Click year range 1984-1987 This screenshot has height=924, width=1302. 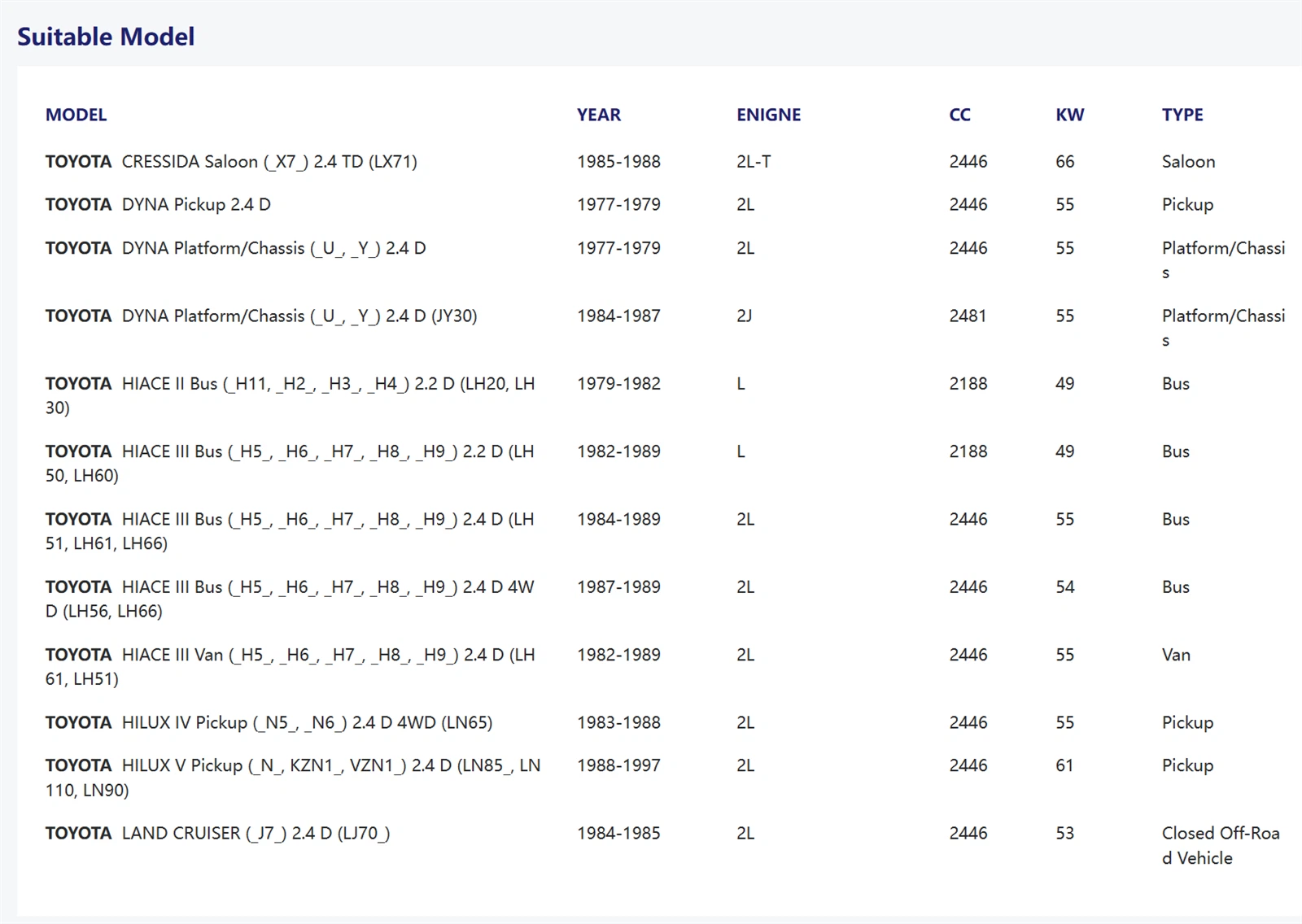tap(618, 316)
